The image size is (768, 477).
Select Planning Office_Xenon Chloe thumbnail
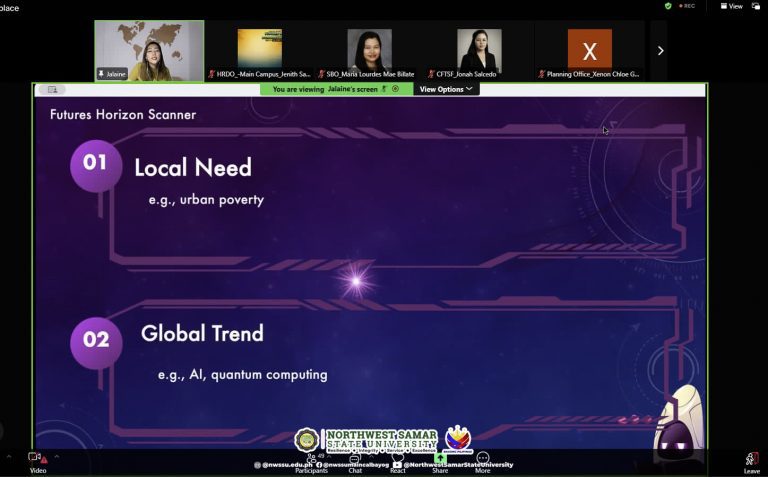590,50
